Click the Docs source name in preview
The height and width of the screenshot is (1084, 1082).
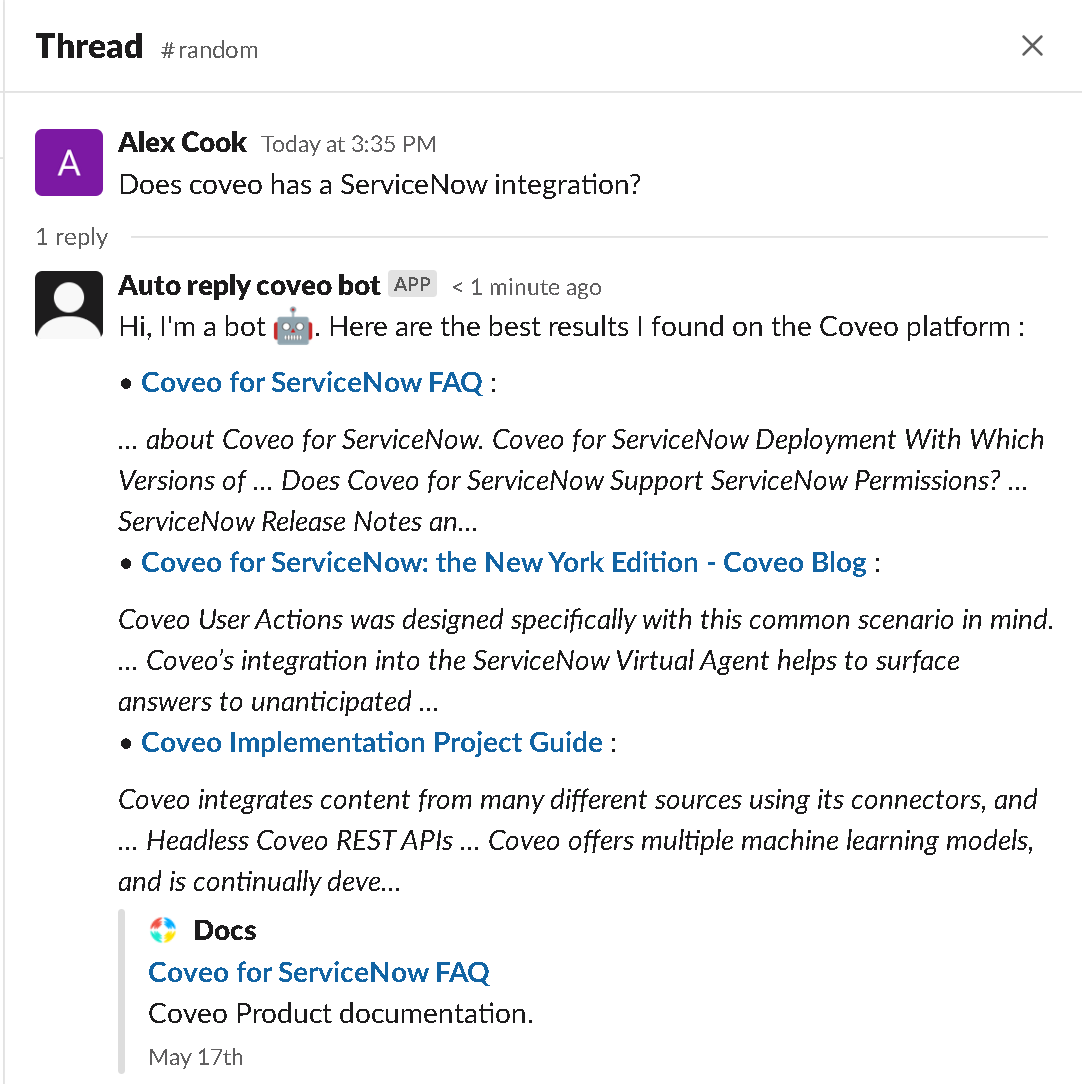click(225, 931)
